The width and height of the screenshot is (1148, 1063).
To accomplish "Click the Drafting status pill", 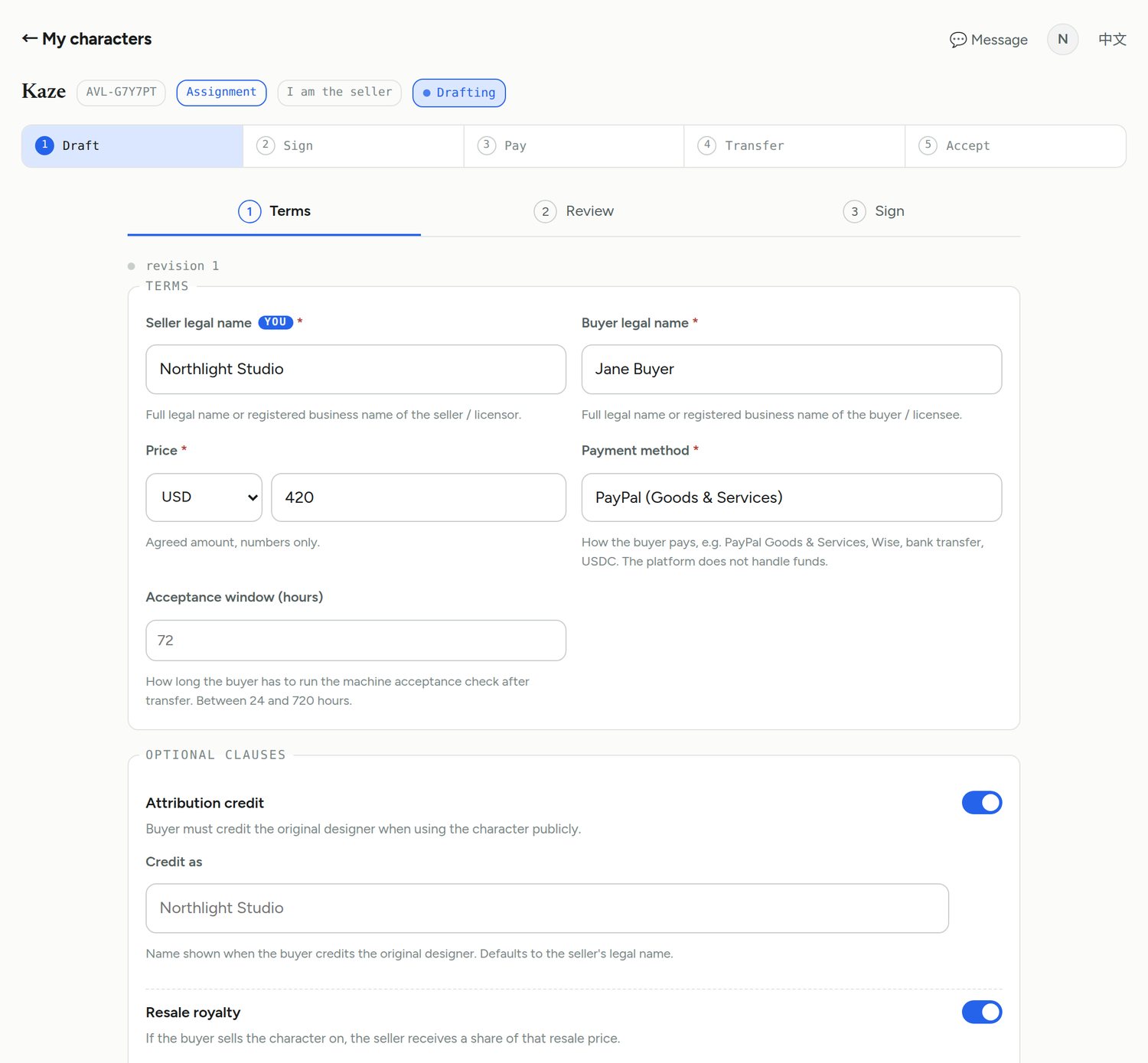I will pos(459,93).
